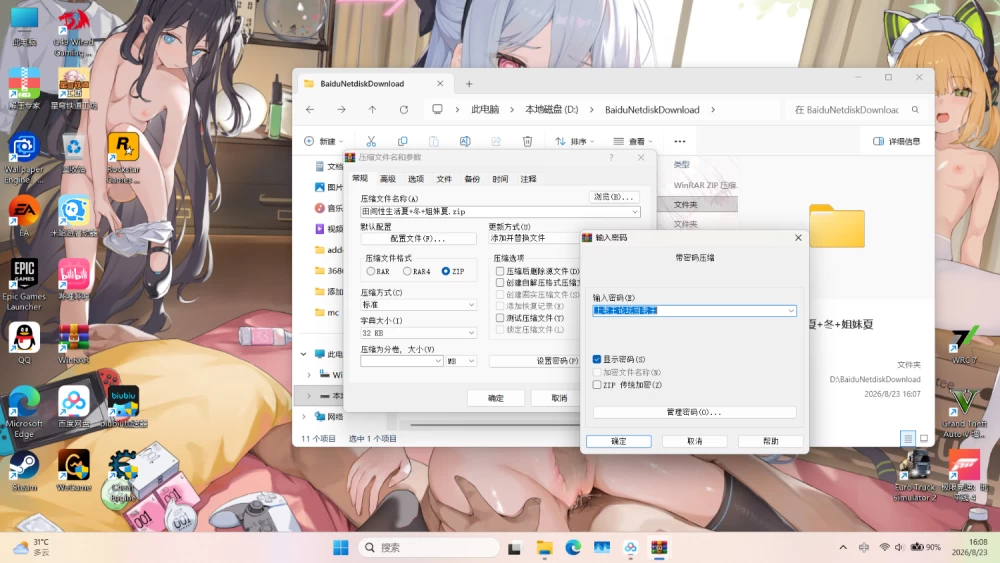Screen dimensions: 1000x563
Task: Toggle 详细信息 details pane in Explorer
Action: coord(896,141)
